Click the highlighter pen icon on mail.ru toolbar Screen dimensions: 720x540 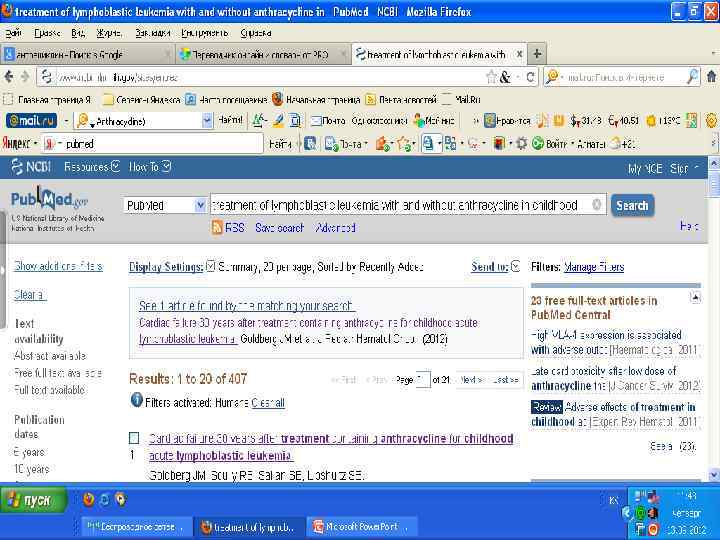pyautogui.click(x=277, y=121)
